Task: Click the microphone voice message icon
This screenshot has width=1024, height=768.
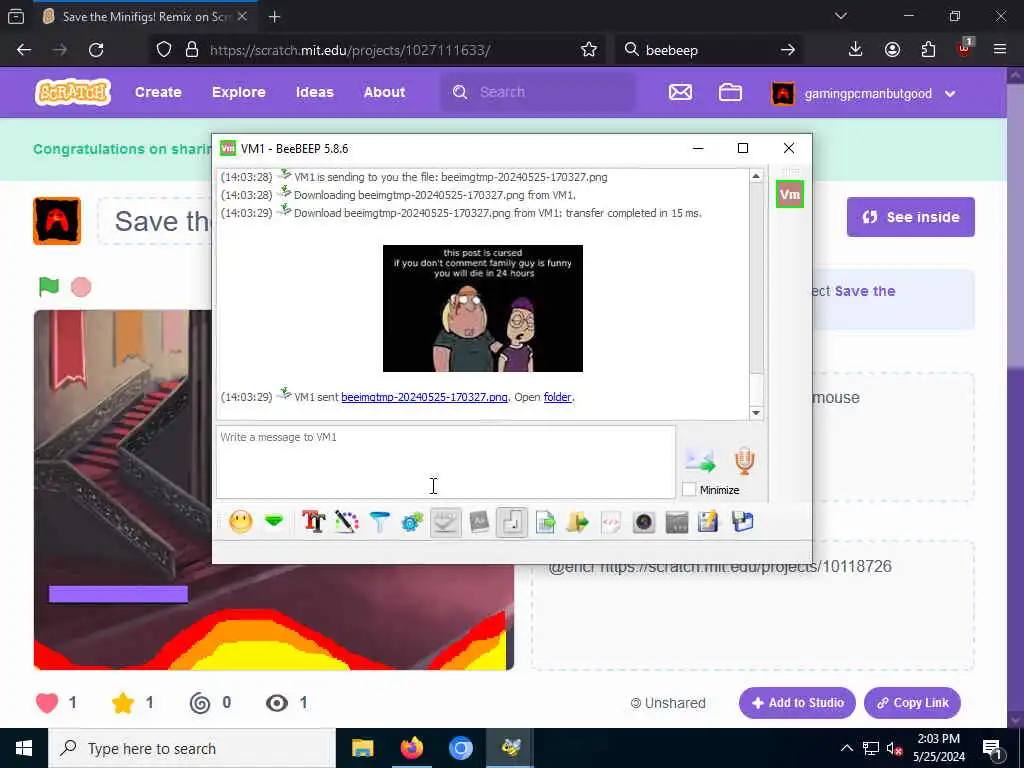Action: point(744,460)
